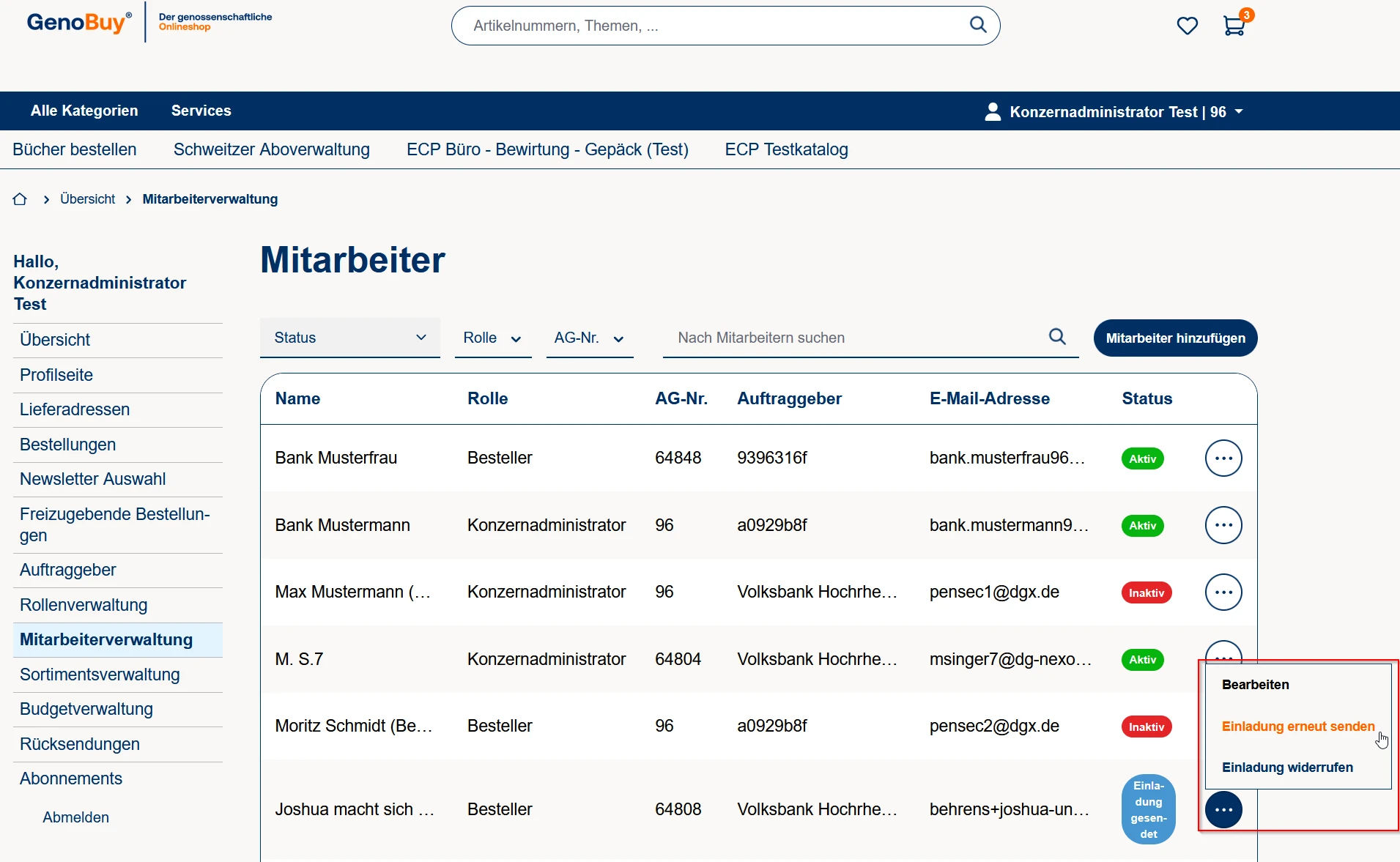Select Einladung widerrufen from context menu

pyautogui.click(x=1287, y=768)
